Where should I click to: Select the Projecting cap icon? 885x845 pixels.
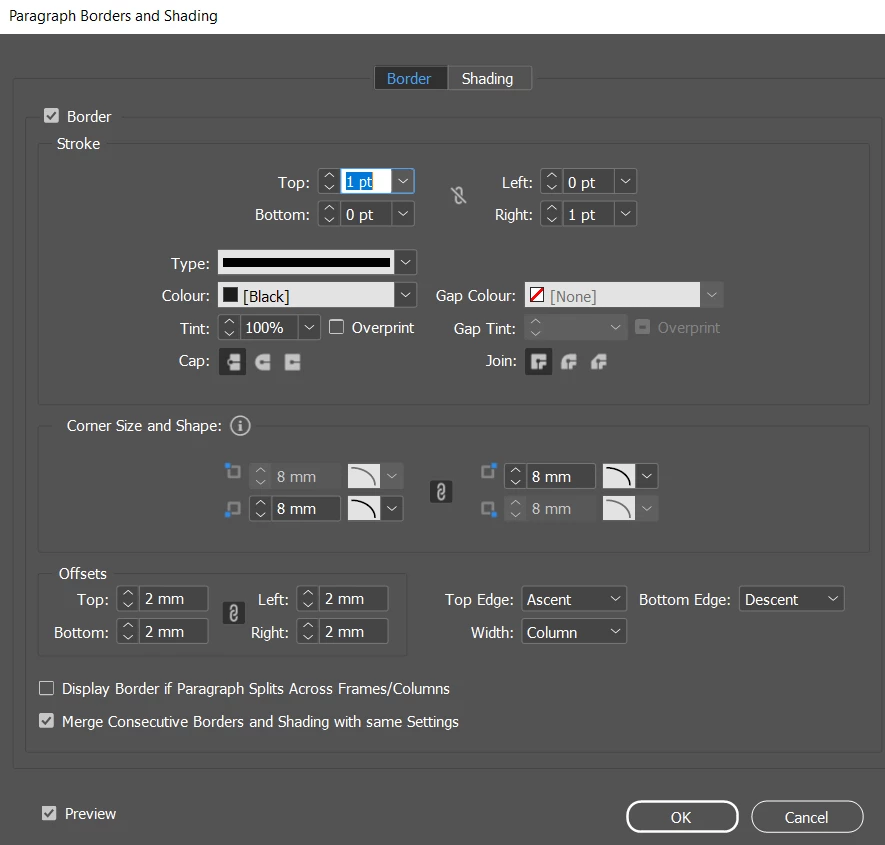tap(292, 362)
